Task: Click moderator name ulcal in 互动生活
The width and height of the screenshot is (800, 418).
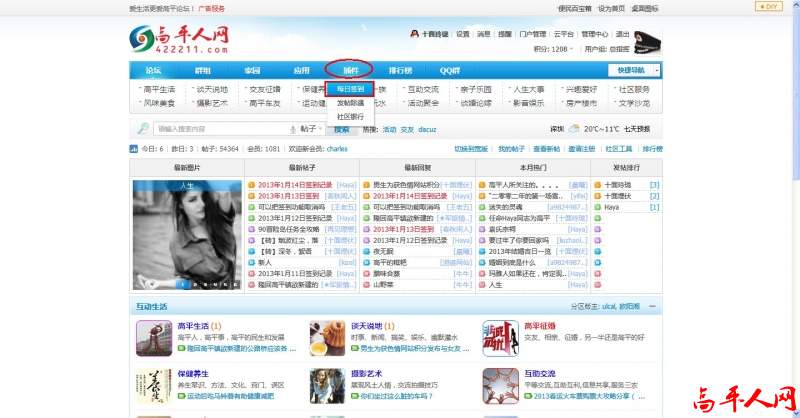Action: pyautogui.click(x=609, y=307)
